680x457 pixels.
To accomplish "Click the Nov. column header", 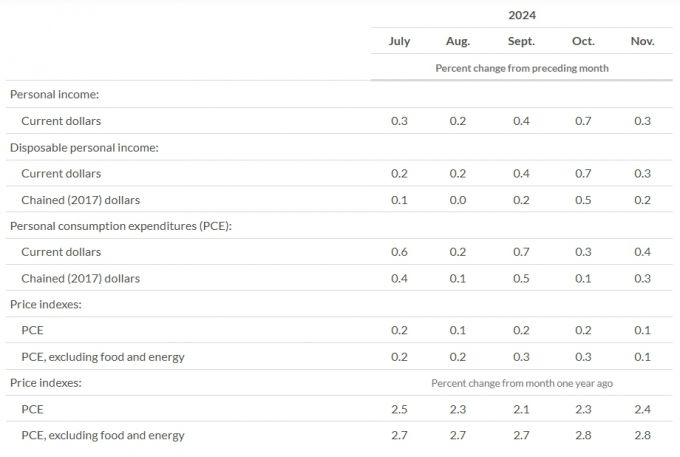I will (x=643, y=41).
